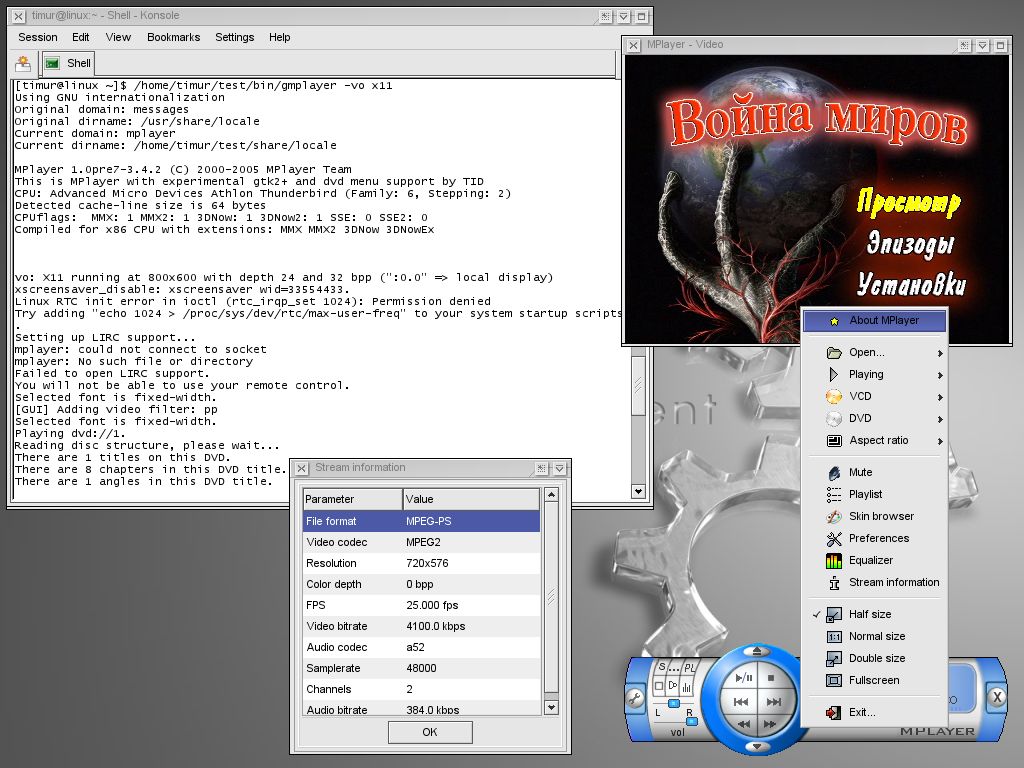Skip to previous chapter on the player wheel

pyautogui.click(x=741, y=702)
